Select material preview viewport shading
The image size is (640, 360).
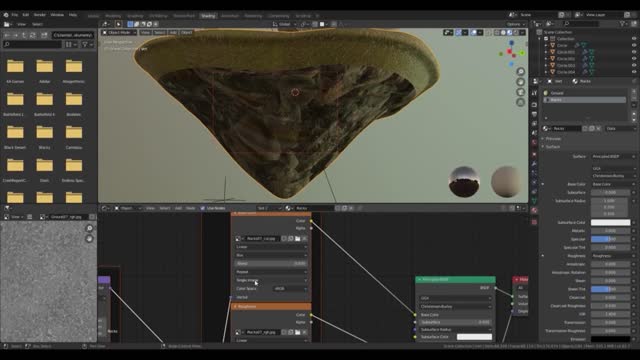(510, 32)
